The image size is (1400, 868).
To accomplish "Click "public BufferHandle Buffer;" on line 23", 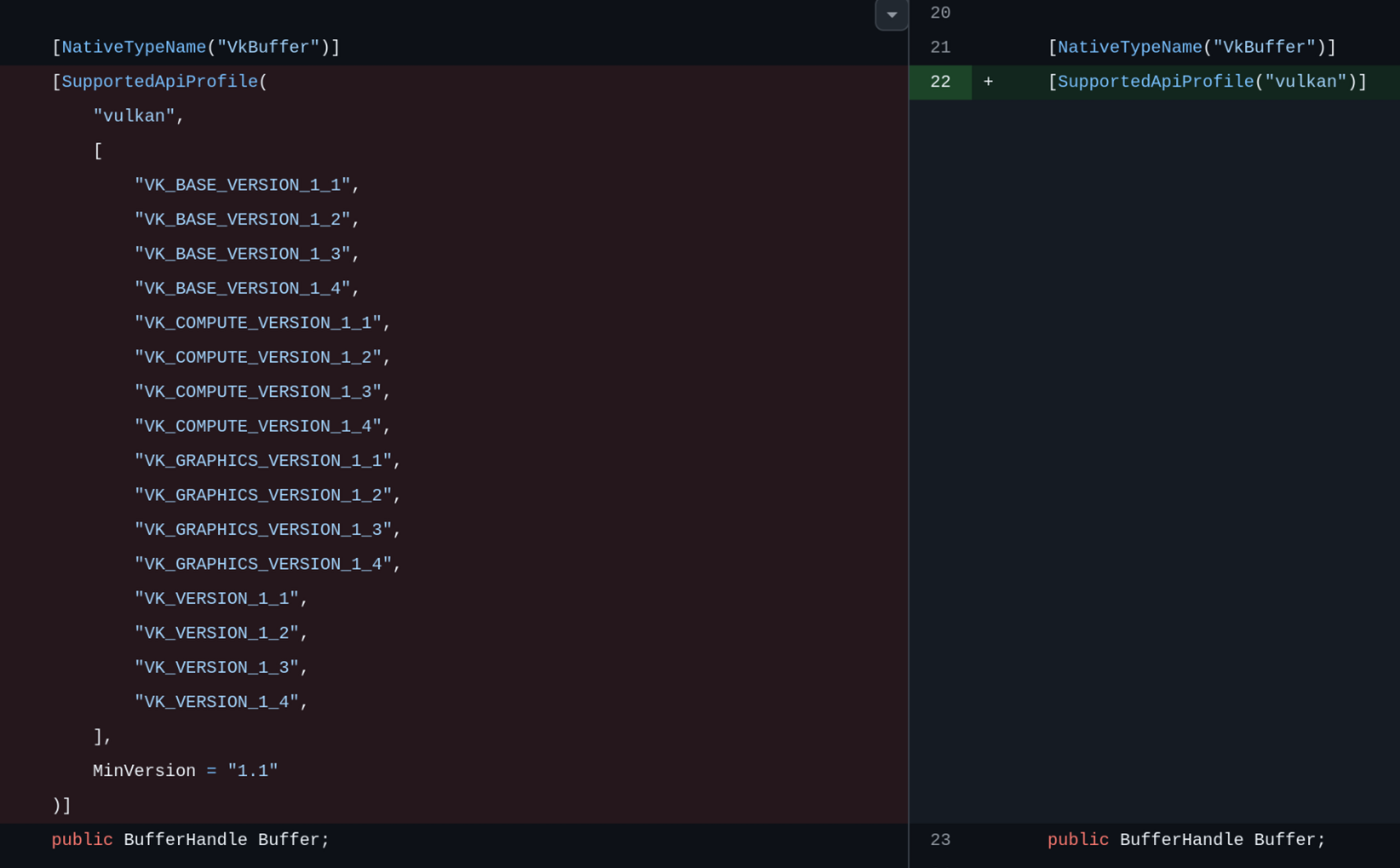I will [1186, 840].
